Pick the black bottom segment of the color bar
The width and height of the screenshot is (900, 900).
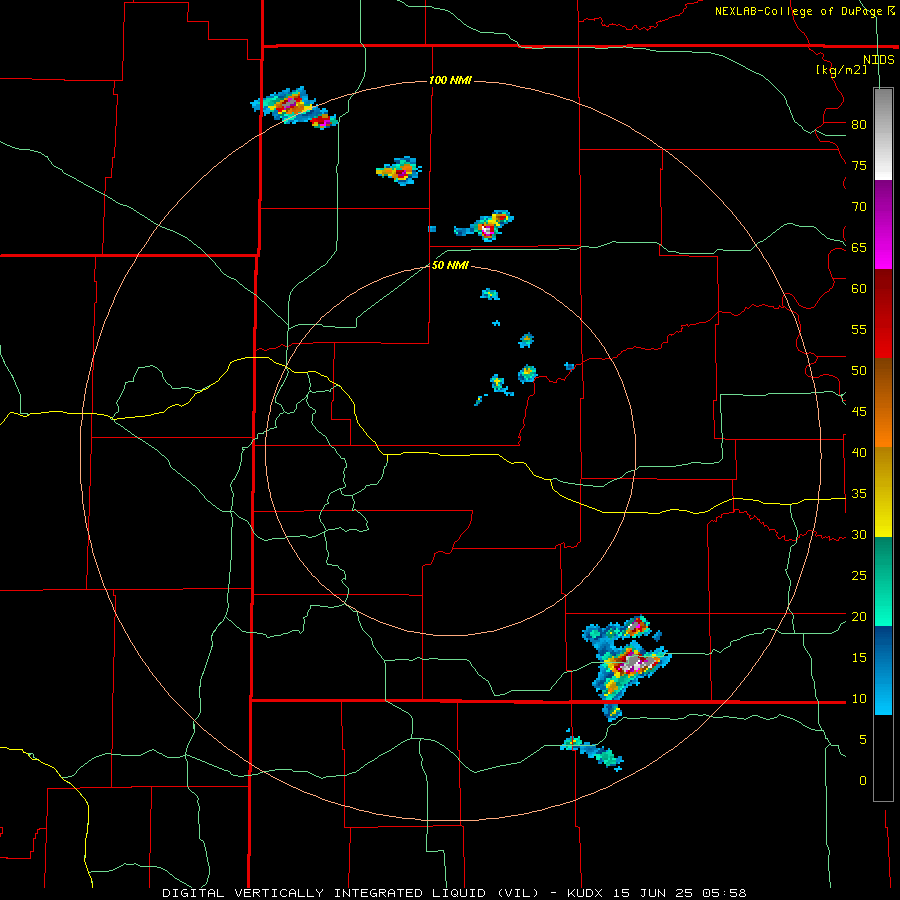(883, 758)
